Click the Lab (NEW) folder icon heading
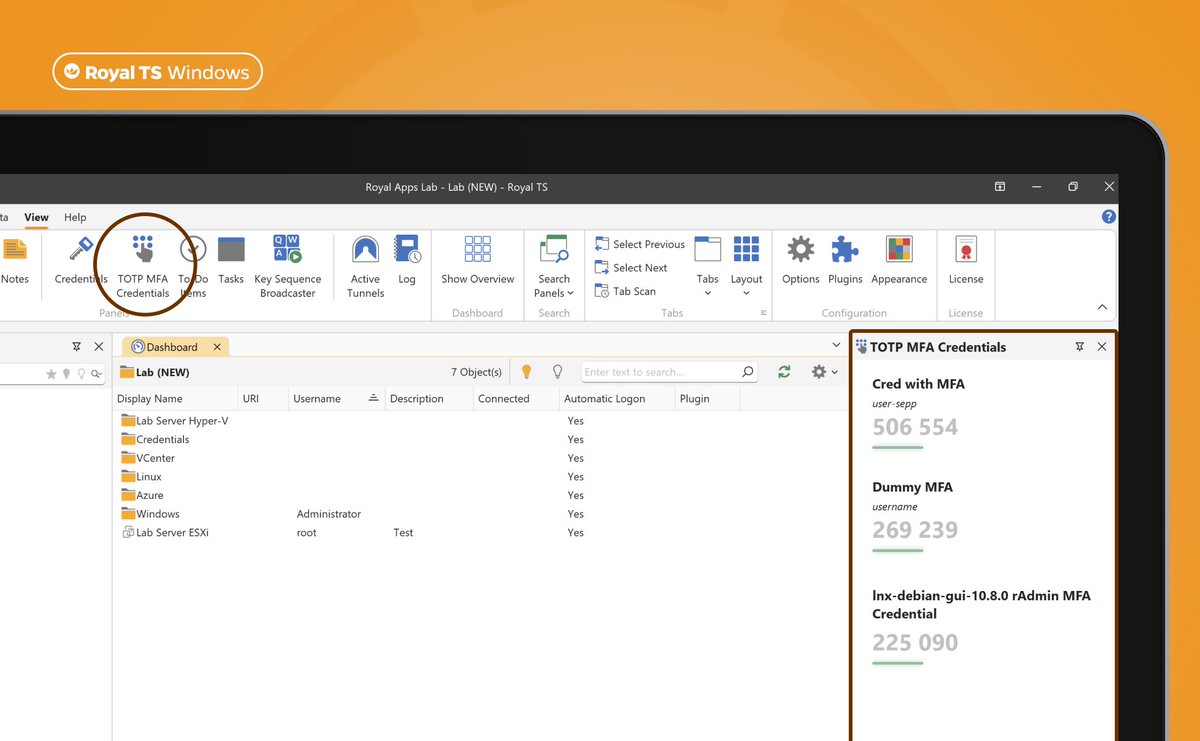 pos(127,372)
